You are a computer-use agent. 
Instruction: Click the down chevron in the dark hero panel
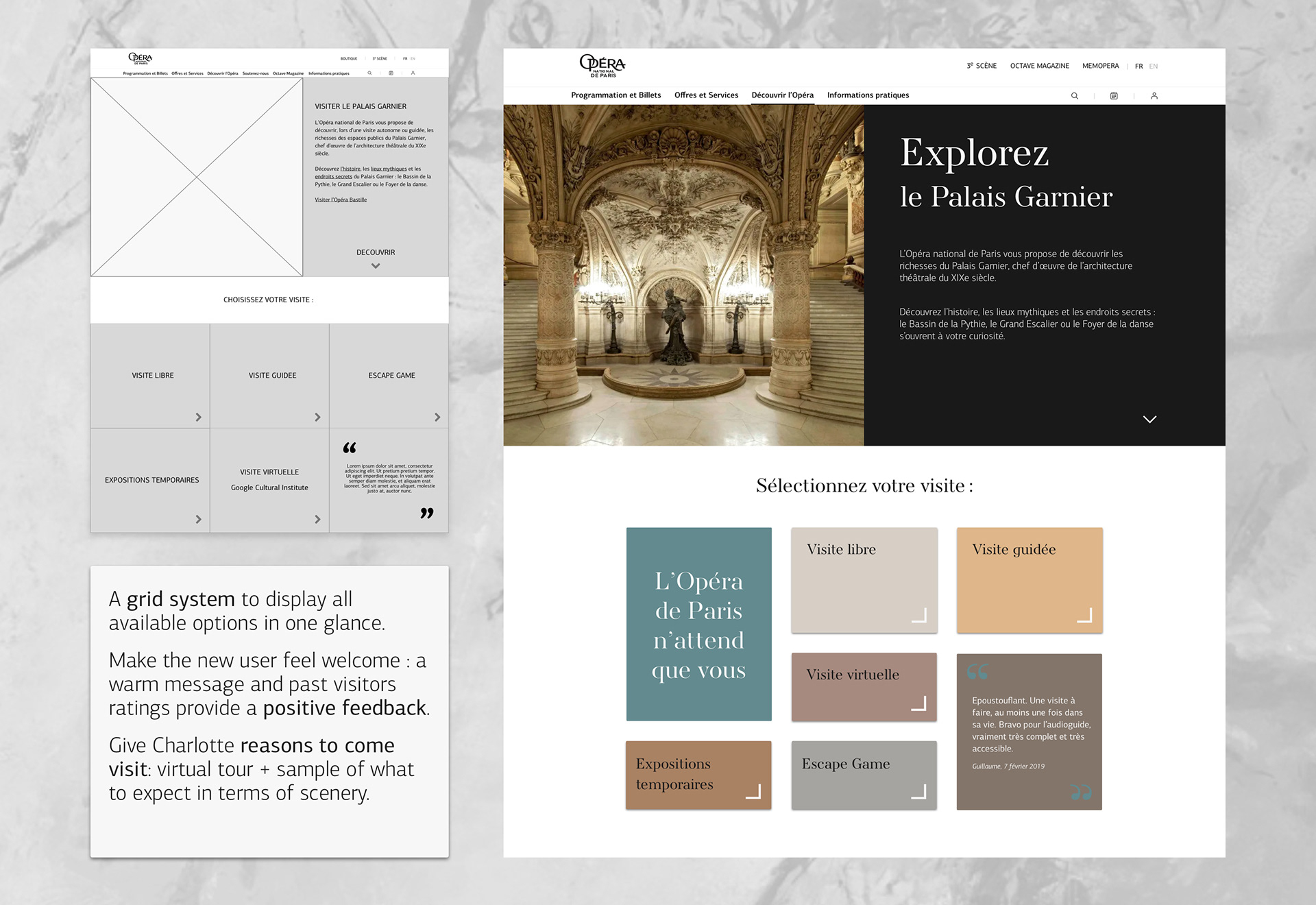[x=1149, y=419]
